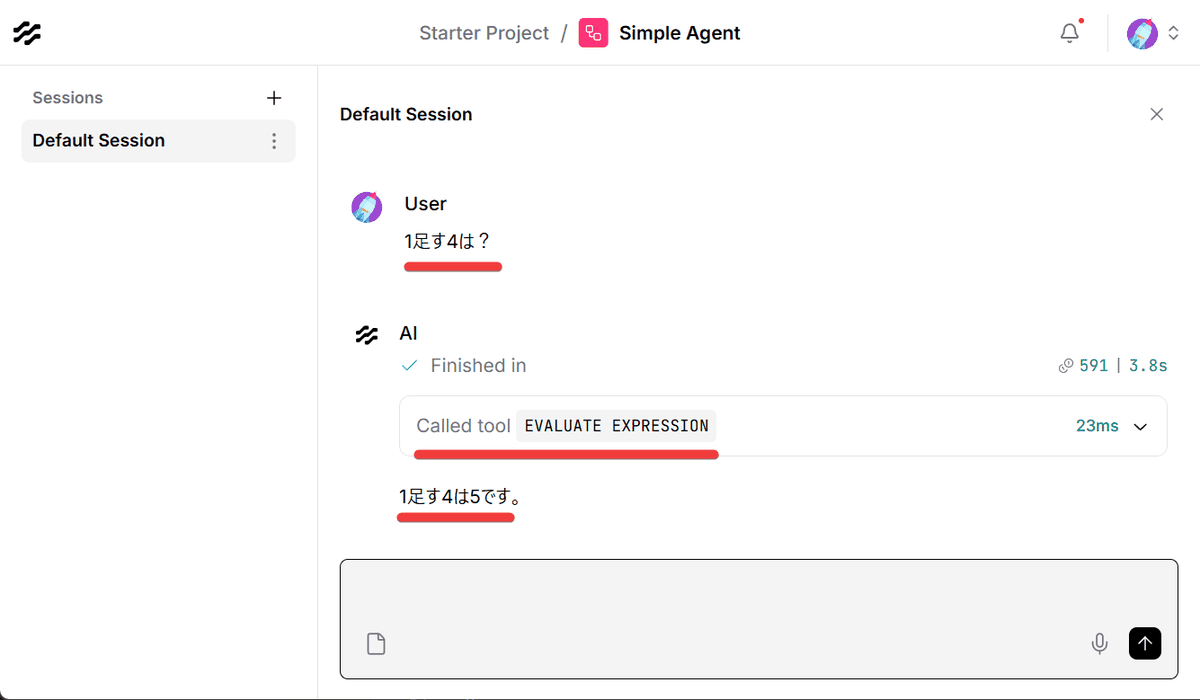Click the Langflow logo in top-left
The image size is (1200, 700).
tap(27, 33)
